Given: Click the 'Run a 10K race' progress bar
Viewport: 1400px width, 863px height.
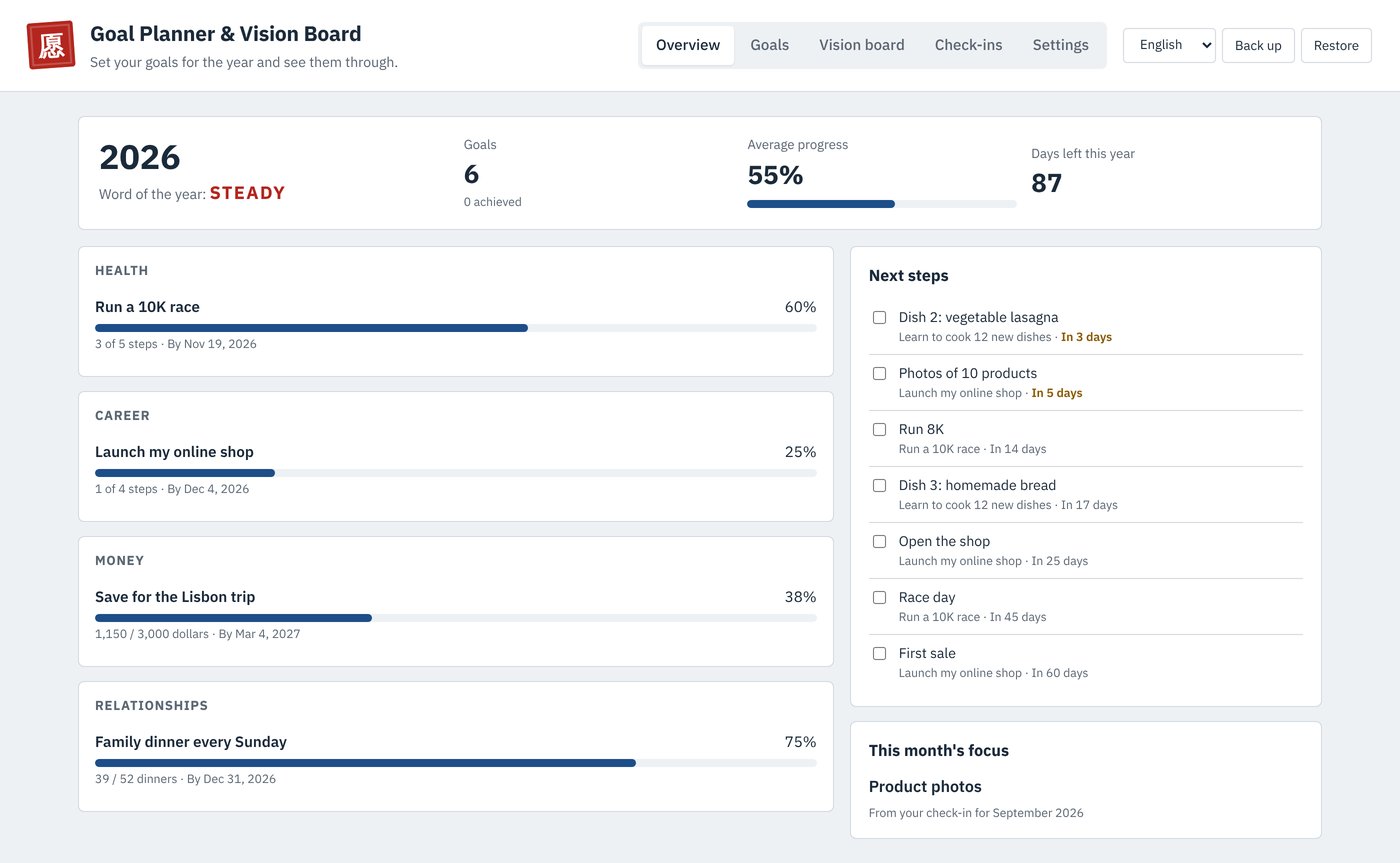Looking at the screenshot, I should 456,328.
